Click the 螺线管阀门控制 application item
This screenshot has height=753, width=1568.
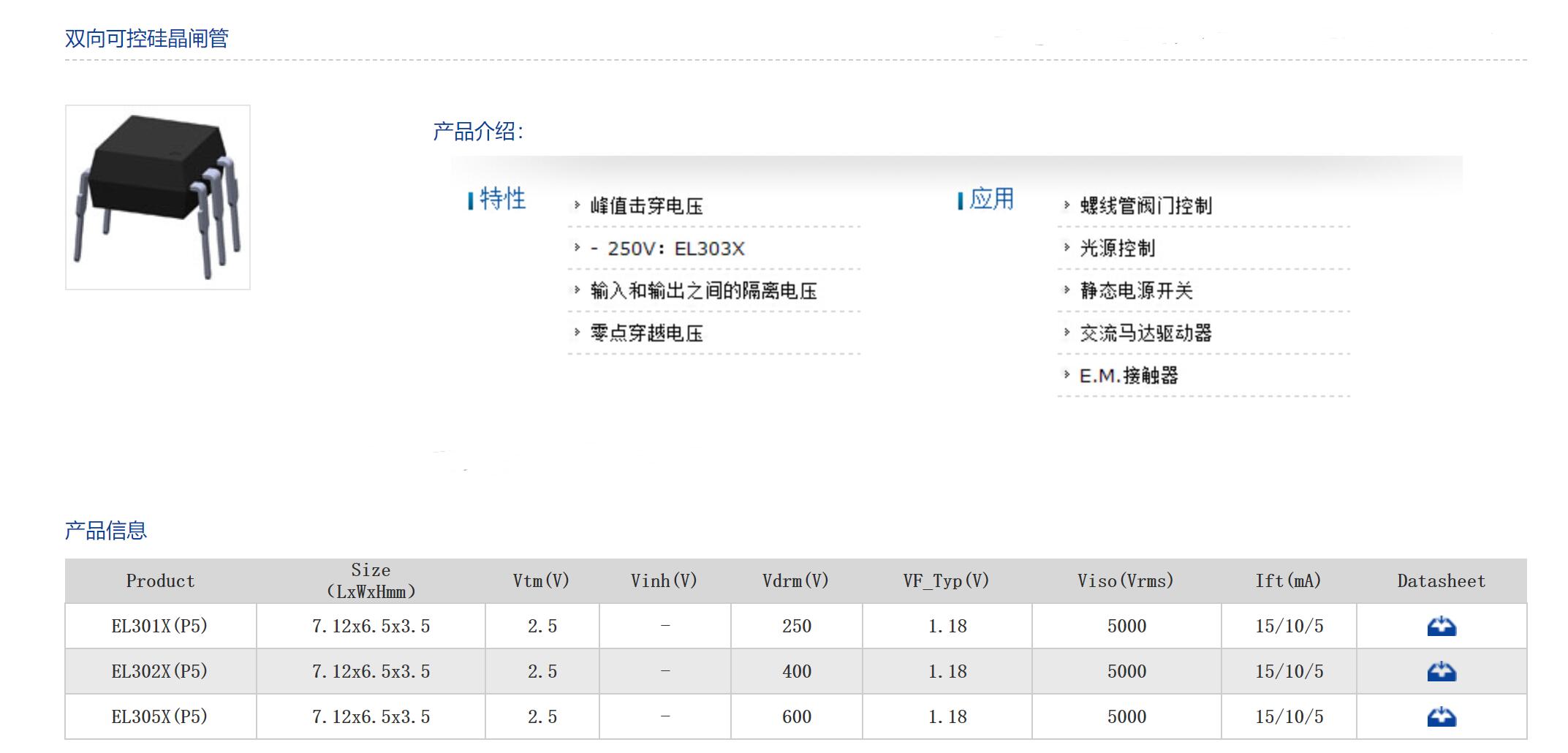click(x=1145, y=206)
